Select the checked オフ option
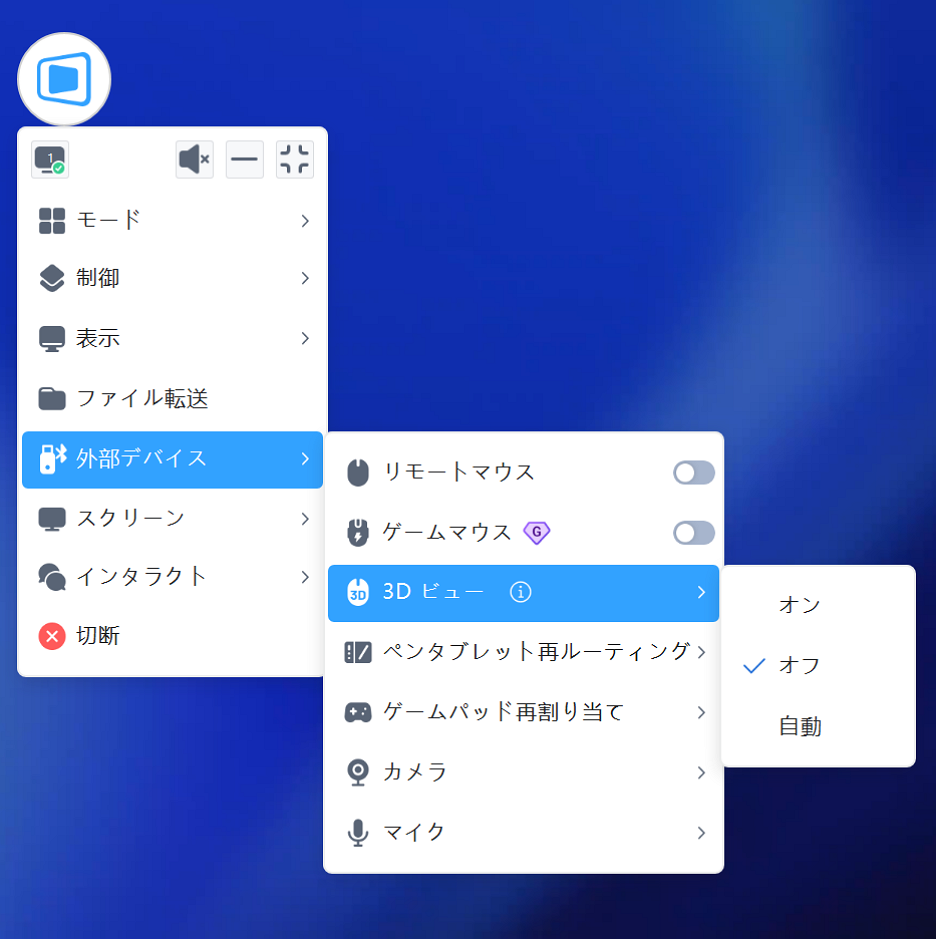Screen dimensions: 936x939 point(799,666)
